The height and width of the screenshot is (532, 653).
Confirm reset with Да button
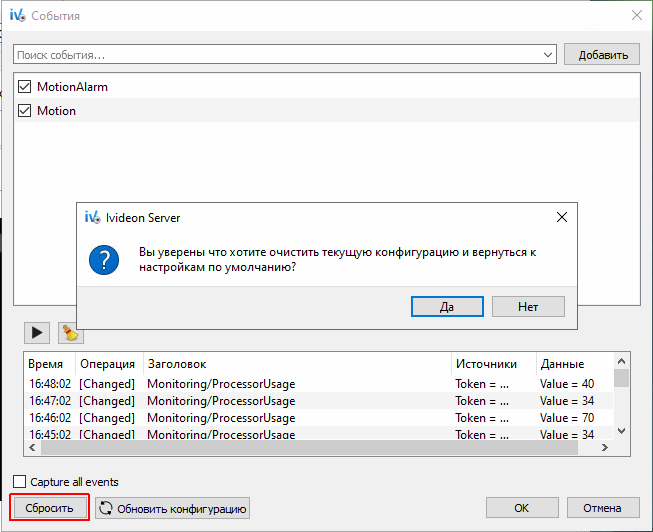point(447,307)
